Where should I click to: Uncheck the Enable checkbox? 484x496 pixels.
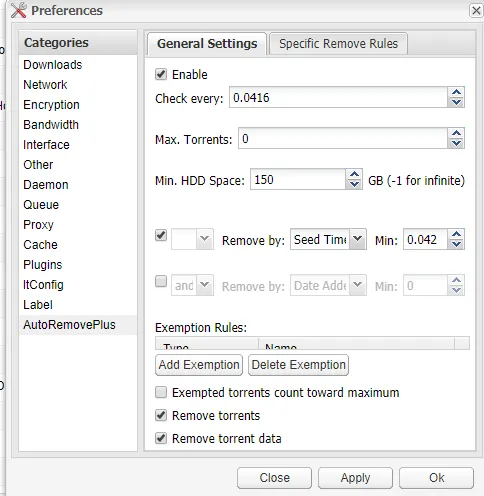coord(161,74)
